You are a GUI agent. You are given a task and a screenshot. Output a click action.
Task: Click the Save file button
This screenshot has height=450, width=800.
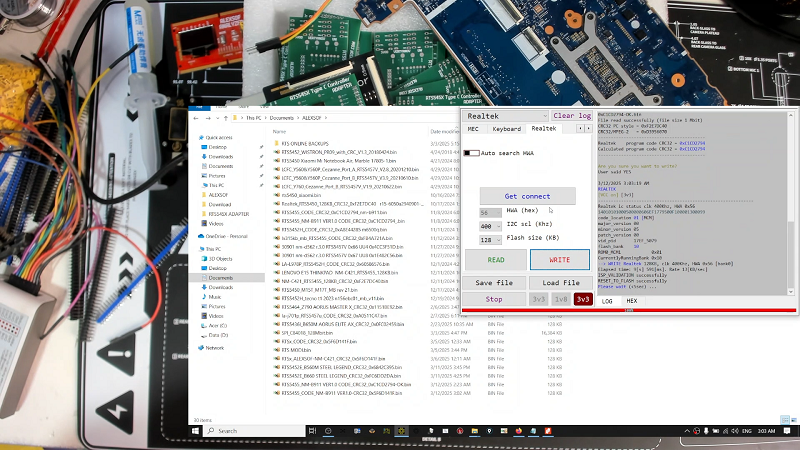pyautogui.click(x=494, y=283)
